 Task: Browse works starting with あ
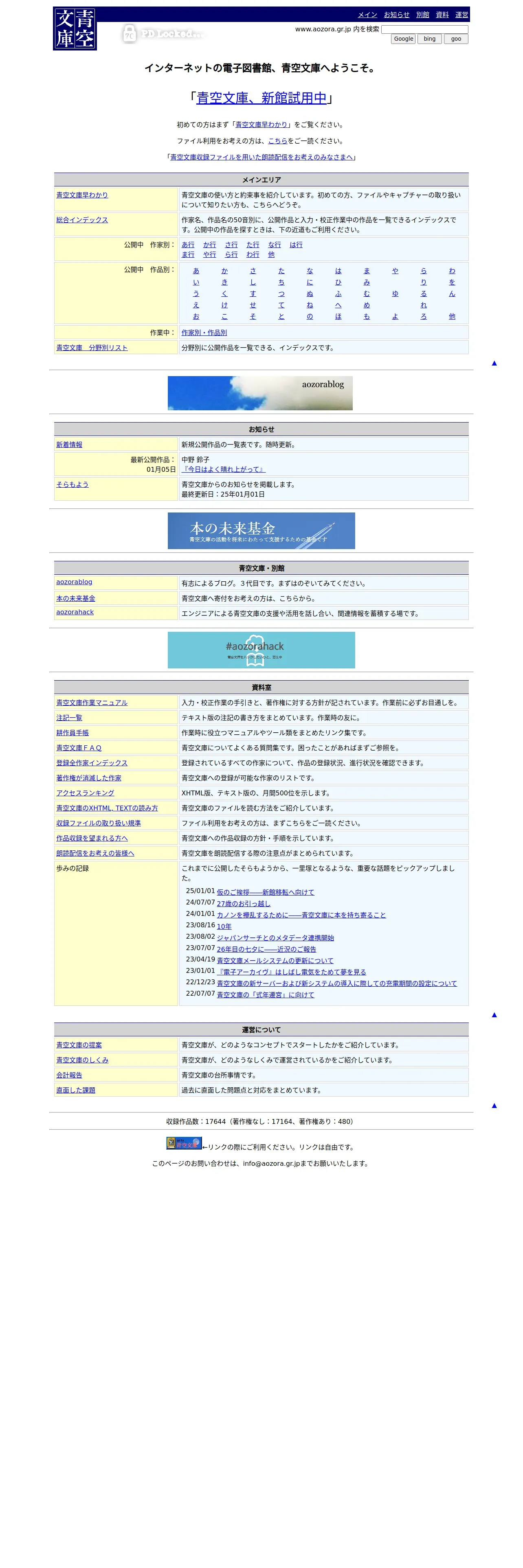click(196, 271)
